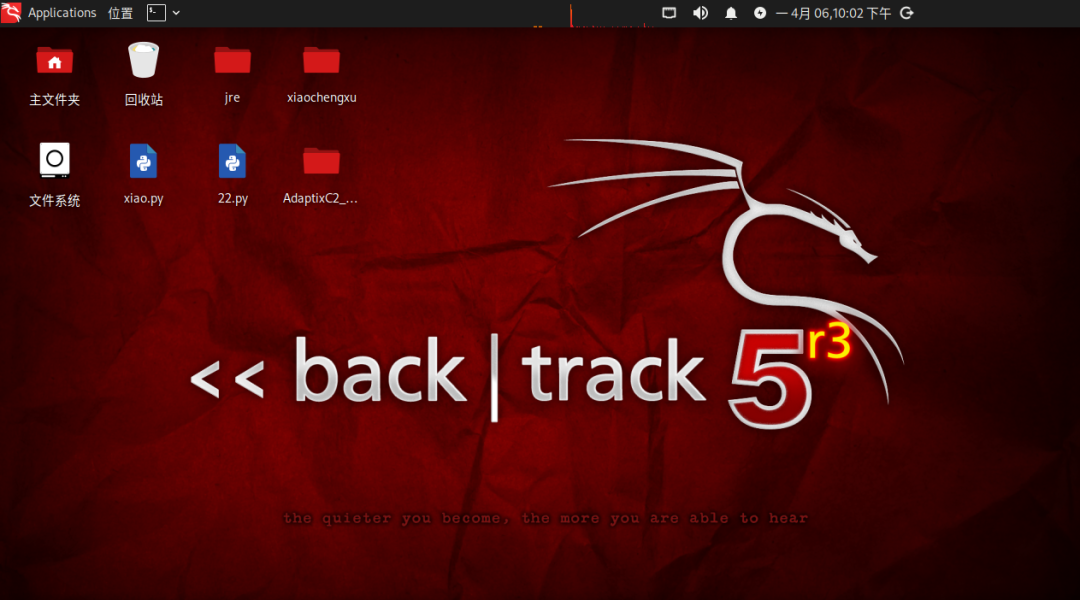
Task: Select the 回收站 trash icon
Action: pos(143,60)
